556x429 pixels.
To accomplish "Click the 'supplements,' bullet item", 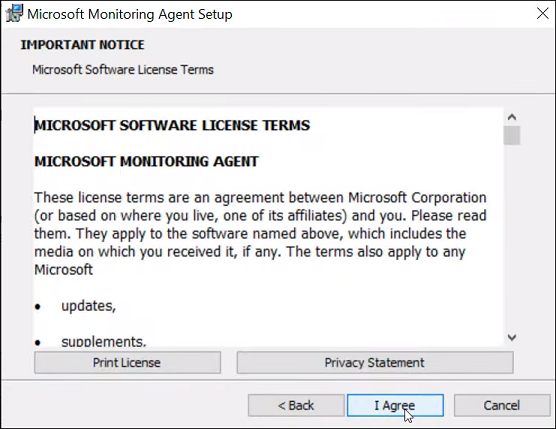I will [104, 341].
